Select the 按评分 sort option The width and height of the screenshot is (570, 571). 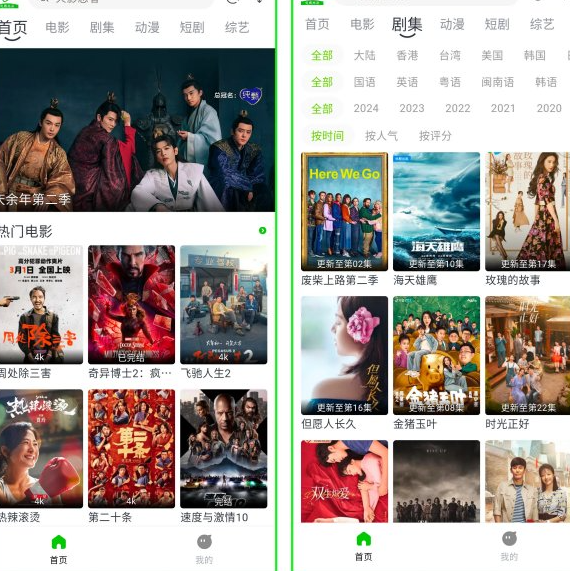(x=435, y=136)
